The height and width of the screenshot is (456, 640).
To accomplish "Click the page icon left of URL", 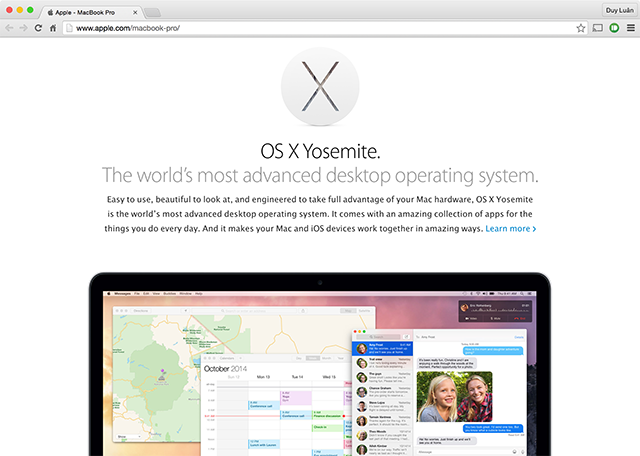I will (x=70, y=28).
